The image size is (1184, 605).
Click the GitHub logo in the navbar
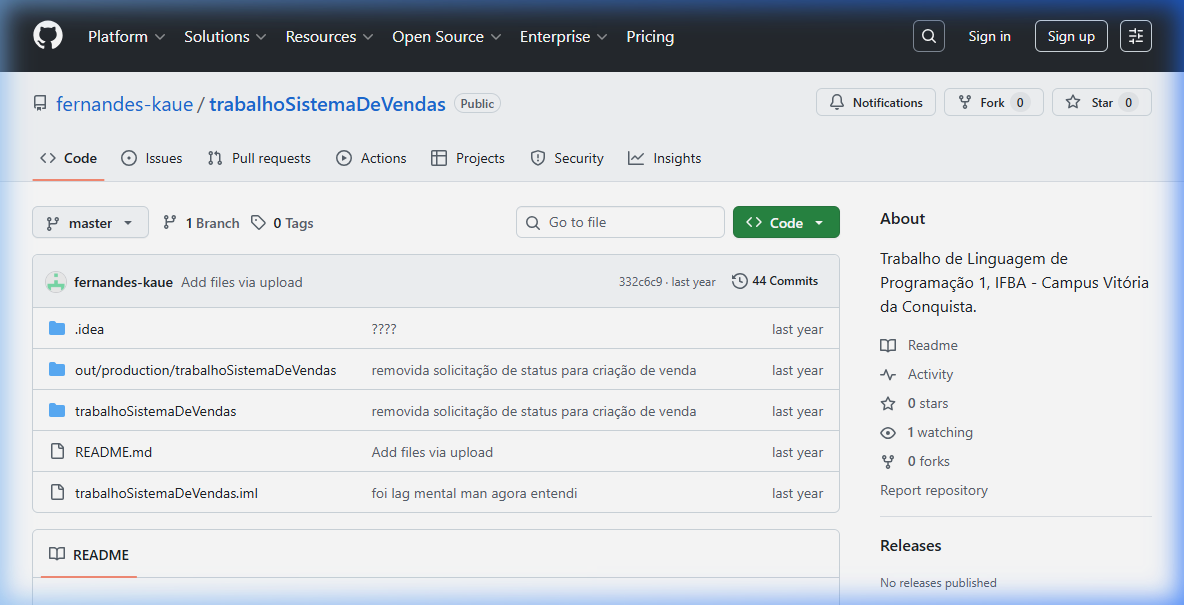[x=47, y=35]
